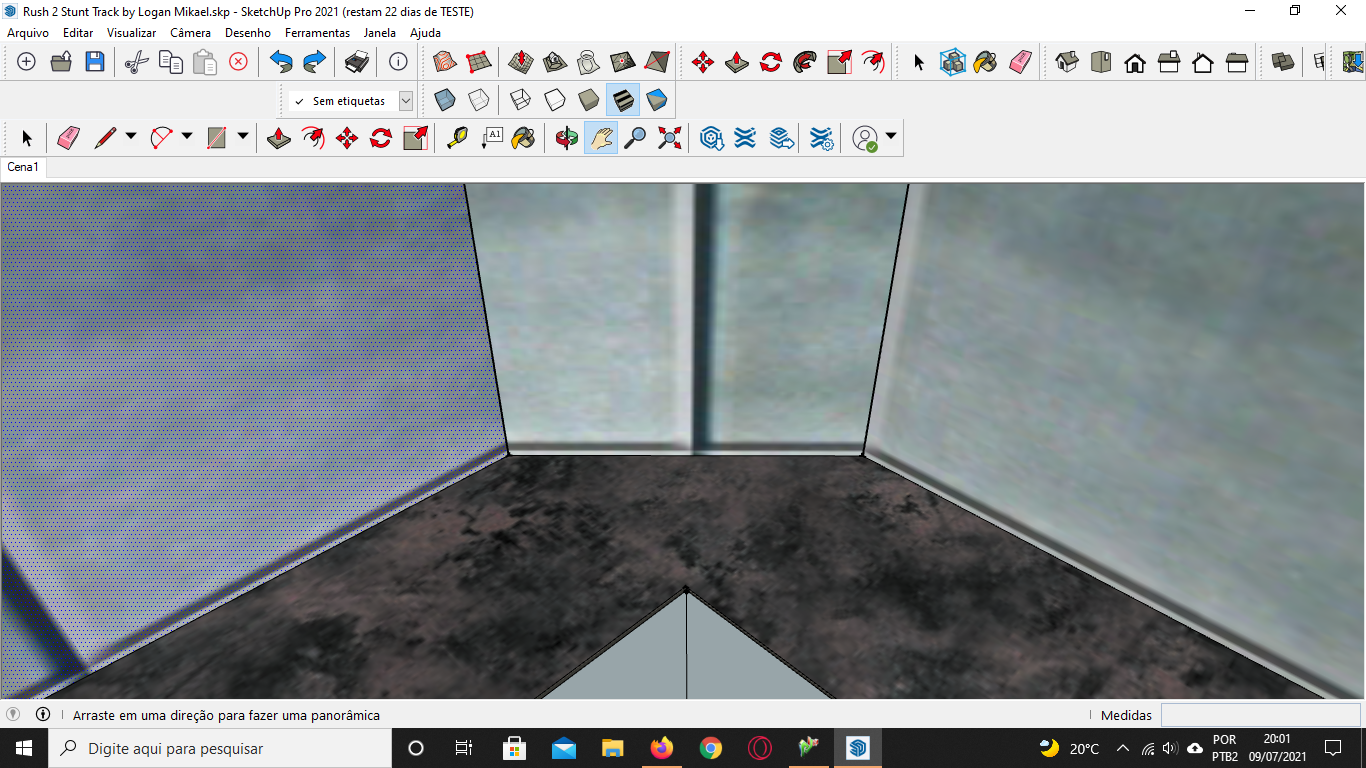Click the Cut scissors icon

136,62
